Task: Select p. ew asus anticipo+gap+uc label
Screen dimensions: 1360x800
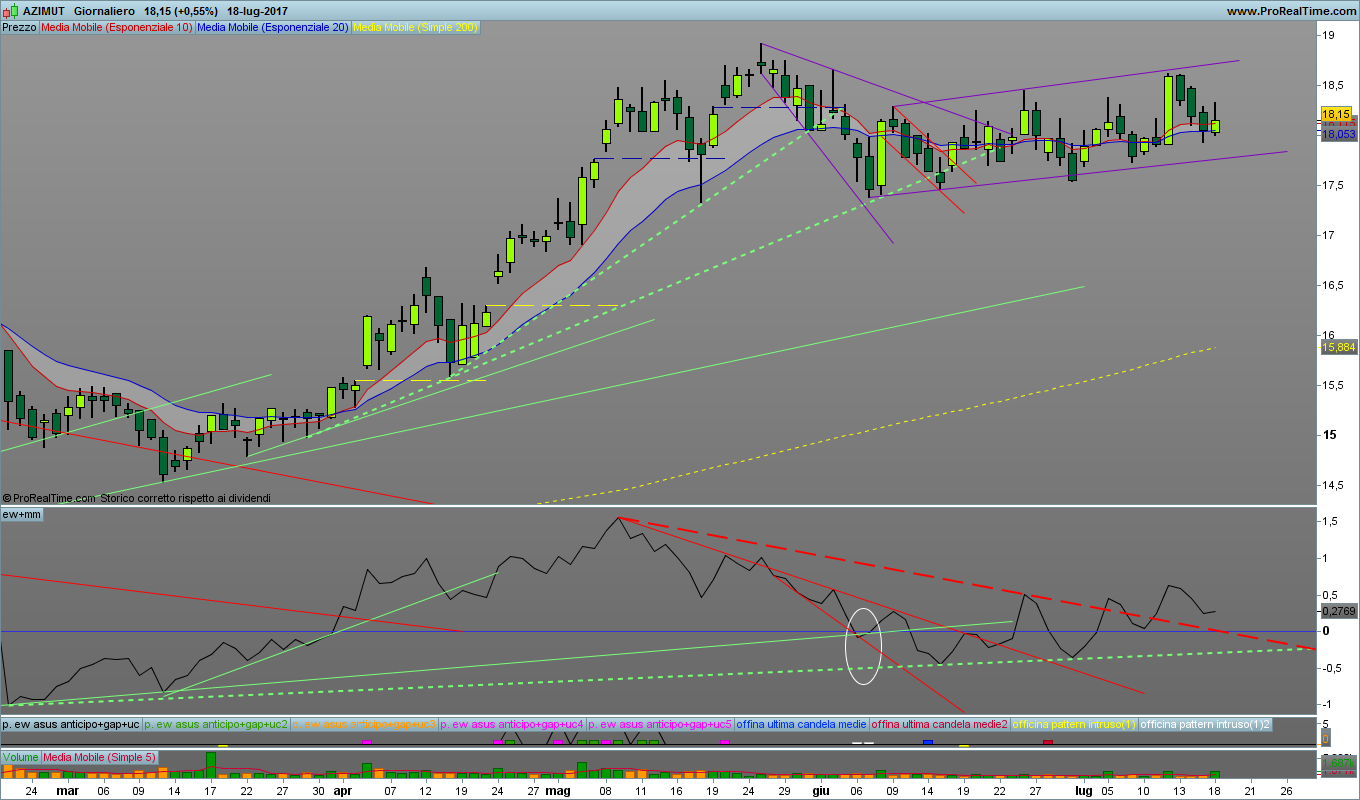Action: [71, 723]
